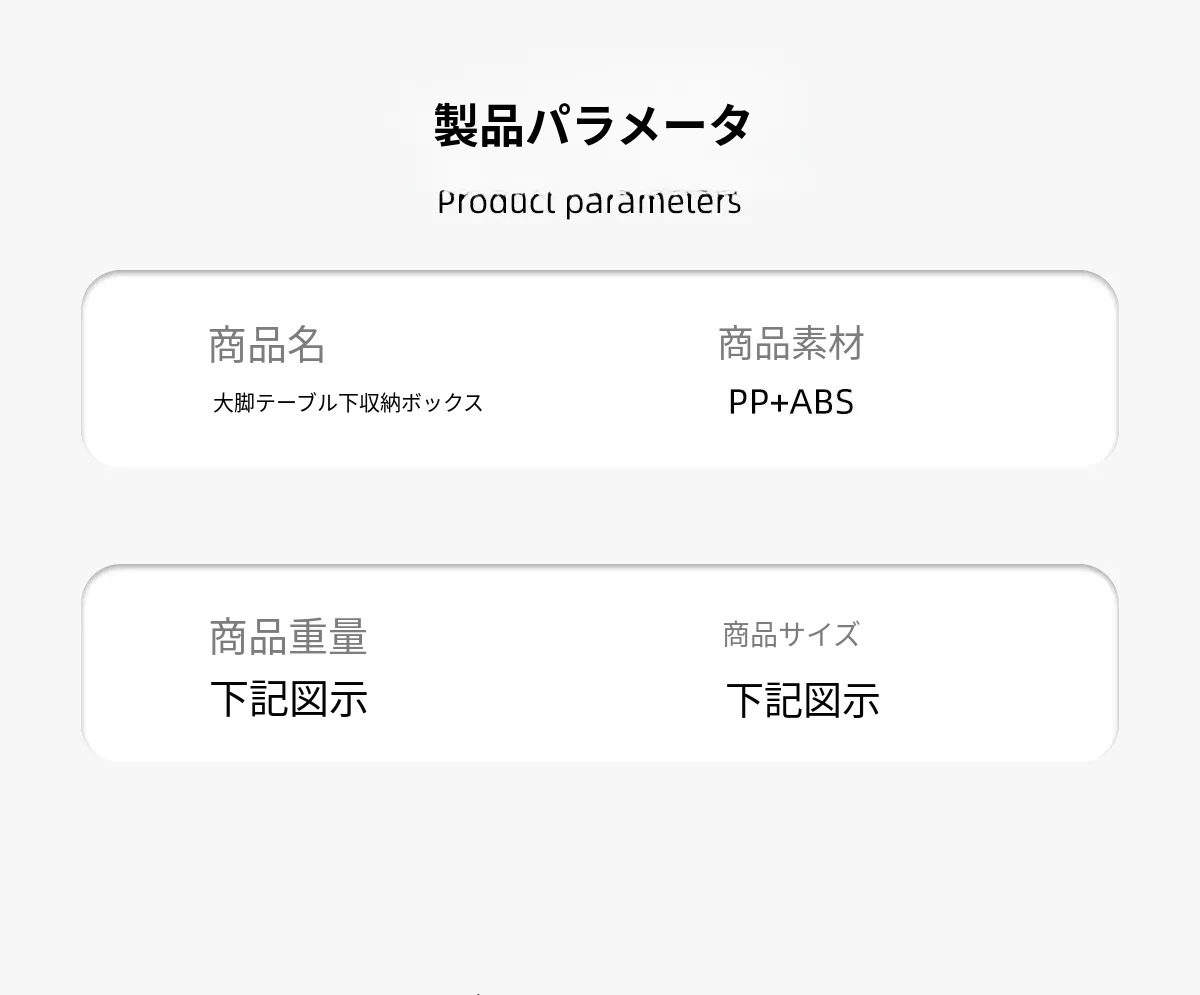Select the 商品素材 label
1200x995 pixels.
click(x=790, y=344)
